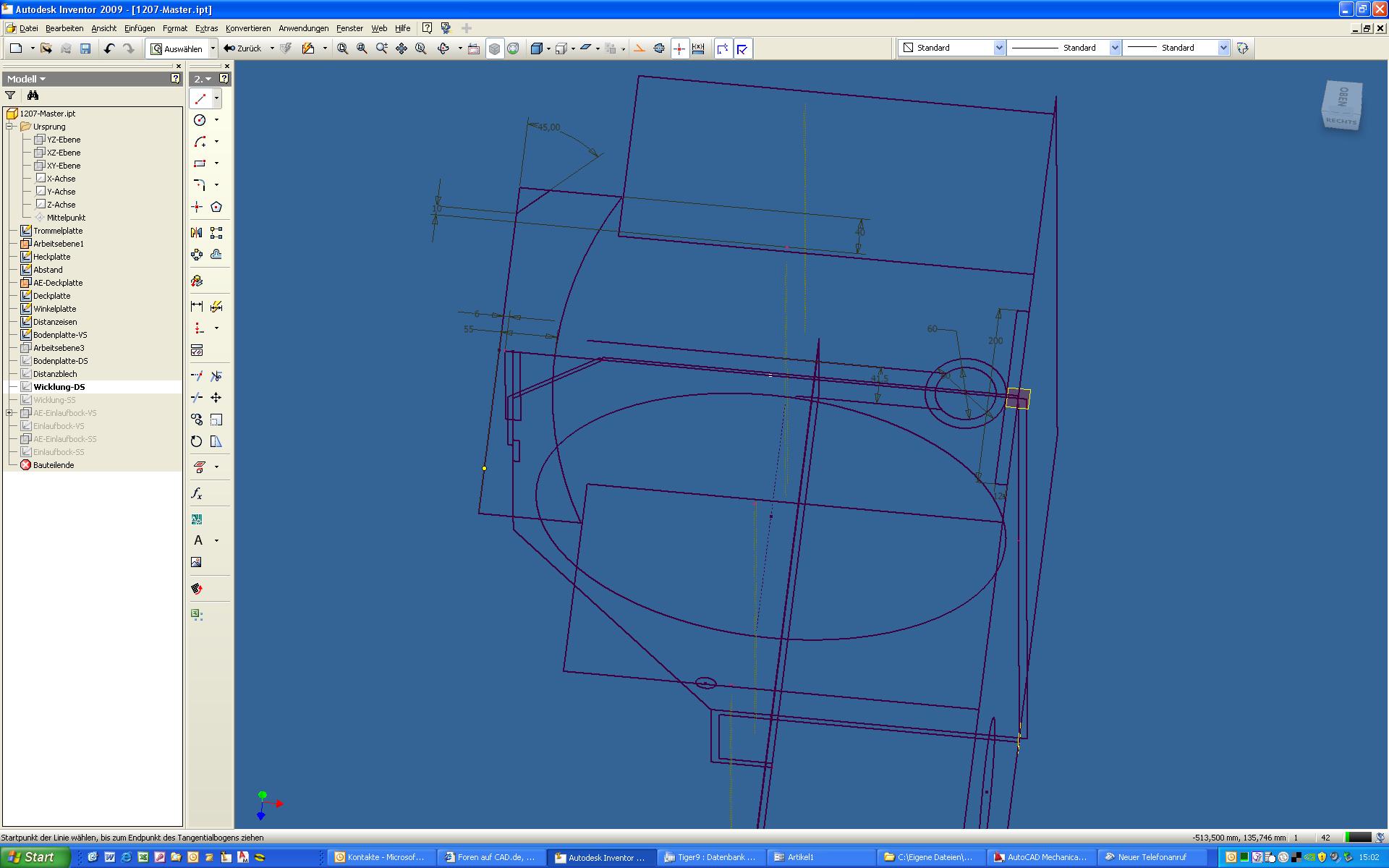Click the Auswählen select button
This screenshot has width=1389, height=868.
(x=177, y=48)
